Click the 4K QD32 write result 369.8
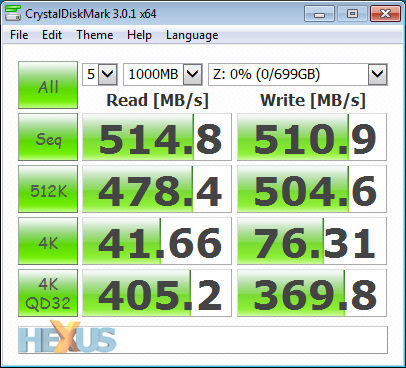Screen dimensions: 406x368 (312, 293)
